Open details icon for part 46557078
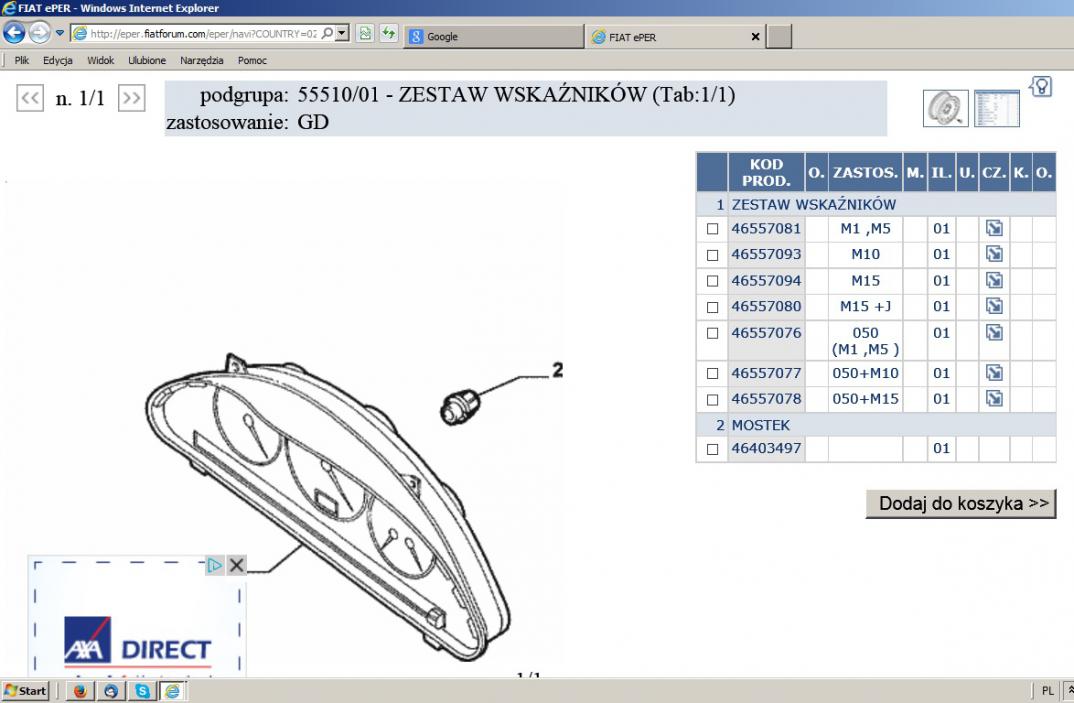The width and height of the screenshot is (1074, 703). point(994,399)
